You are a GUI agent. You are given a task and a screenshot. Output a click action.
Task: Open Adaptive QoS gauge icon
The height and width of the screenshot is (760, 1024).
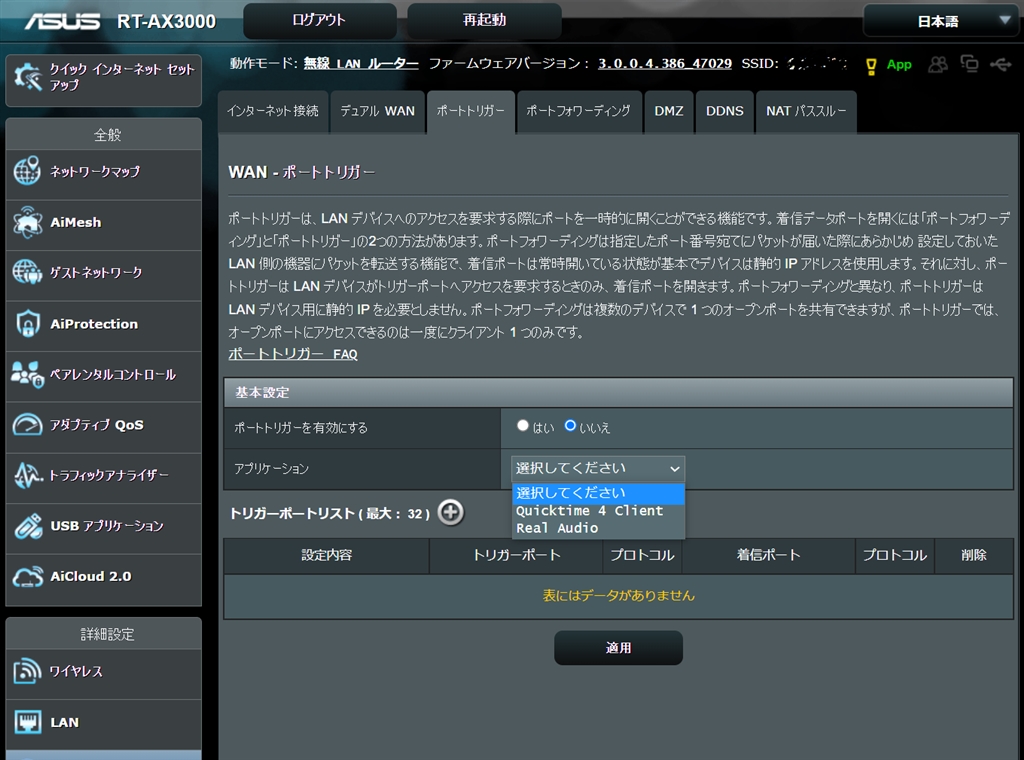click(27, 424)
